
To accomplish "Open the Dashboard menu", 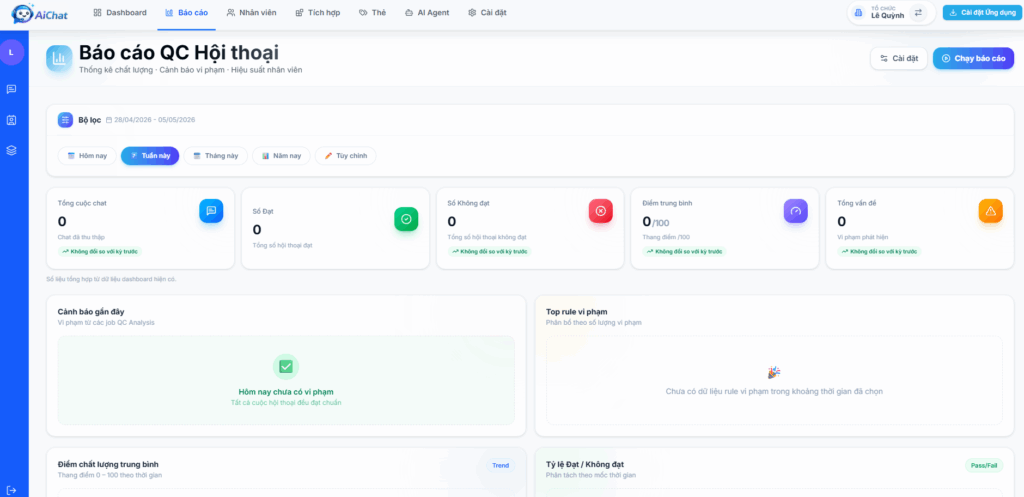I will pos(120,12).
